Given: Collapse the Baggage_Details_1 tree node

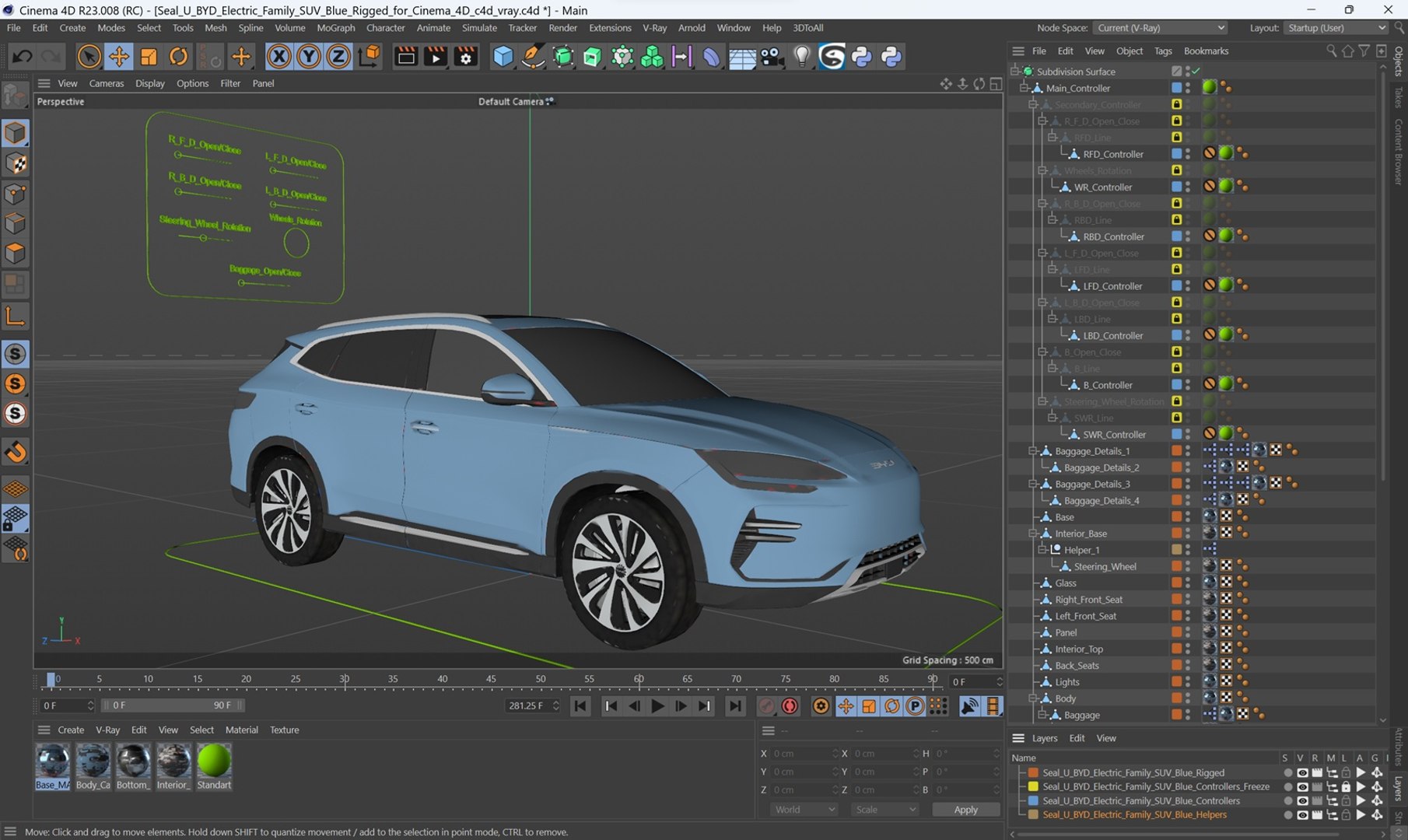Looking at the screenshot, I should pyautogui.click(x=1033, y=451).
